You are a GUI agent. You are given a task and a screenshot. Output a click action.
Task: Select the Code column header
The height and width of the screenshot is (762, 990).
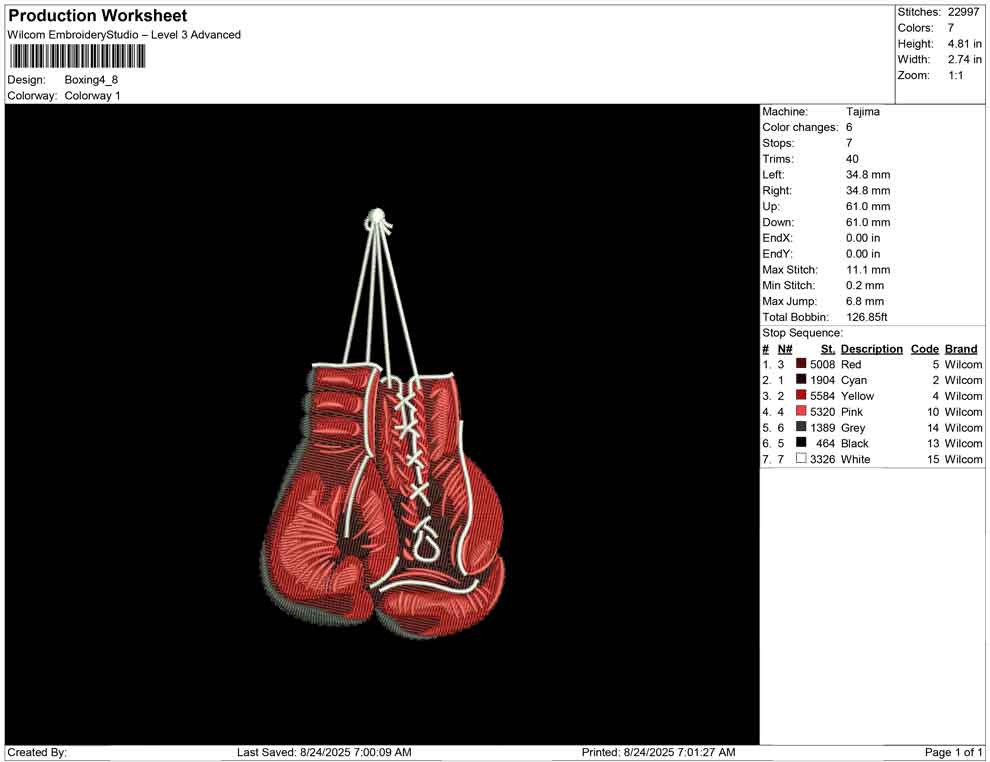coord(924,349)
